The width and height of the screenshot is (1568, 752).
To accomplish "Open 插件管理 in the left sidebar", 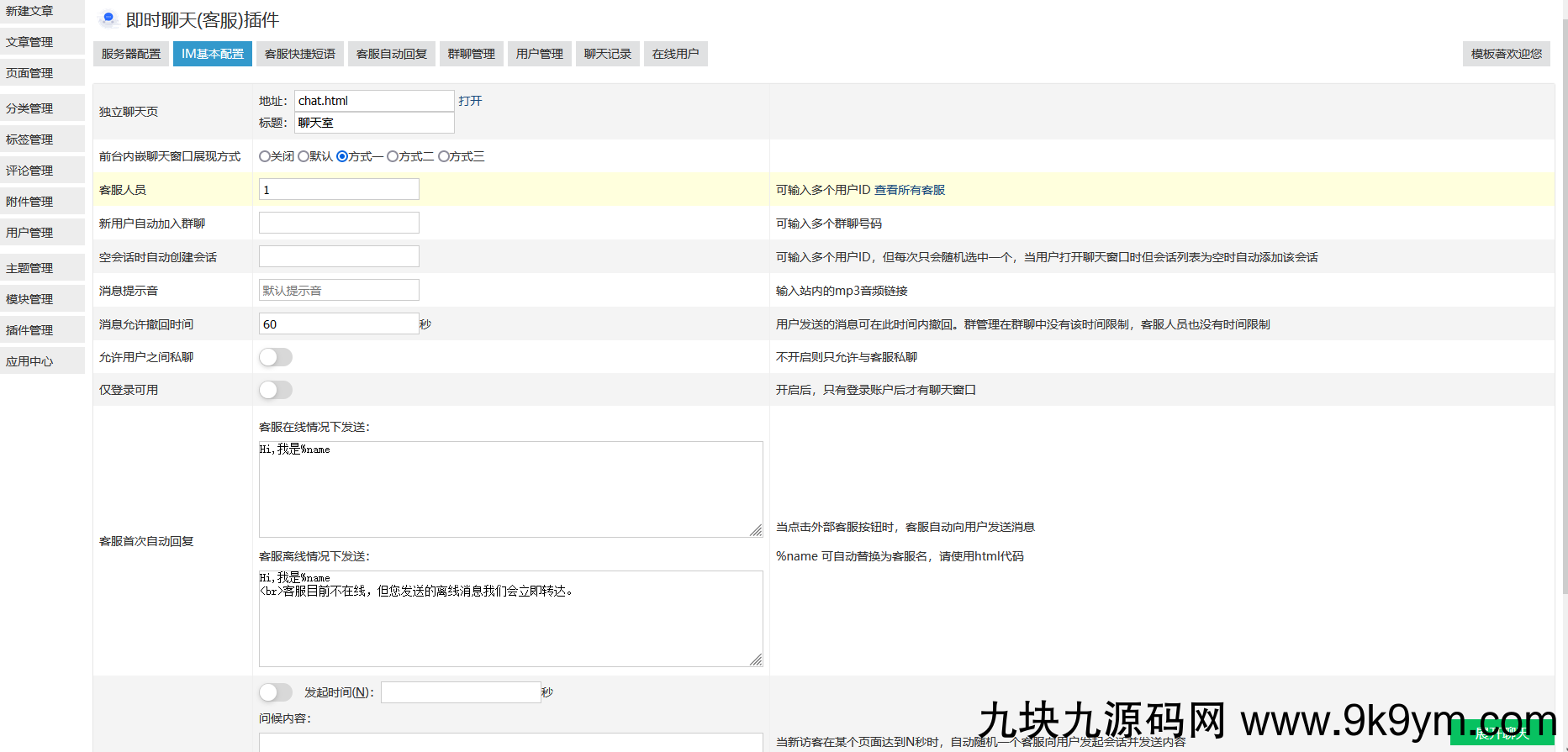I will tap(30, 330).
